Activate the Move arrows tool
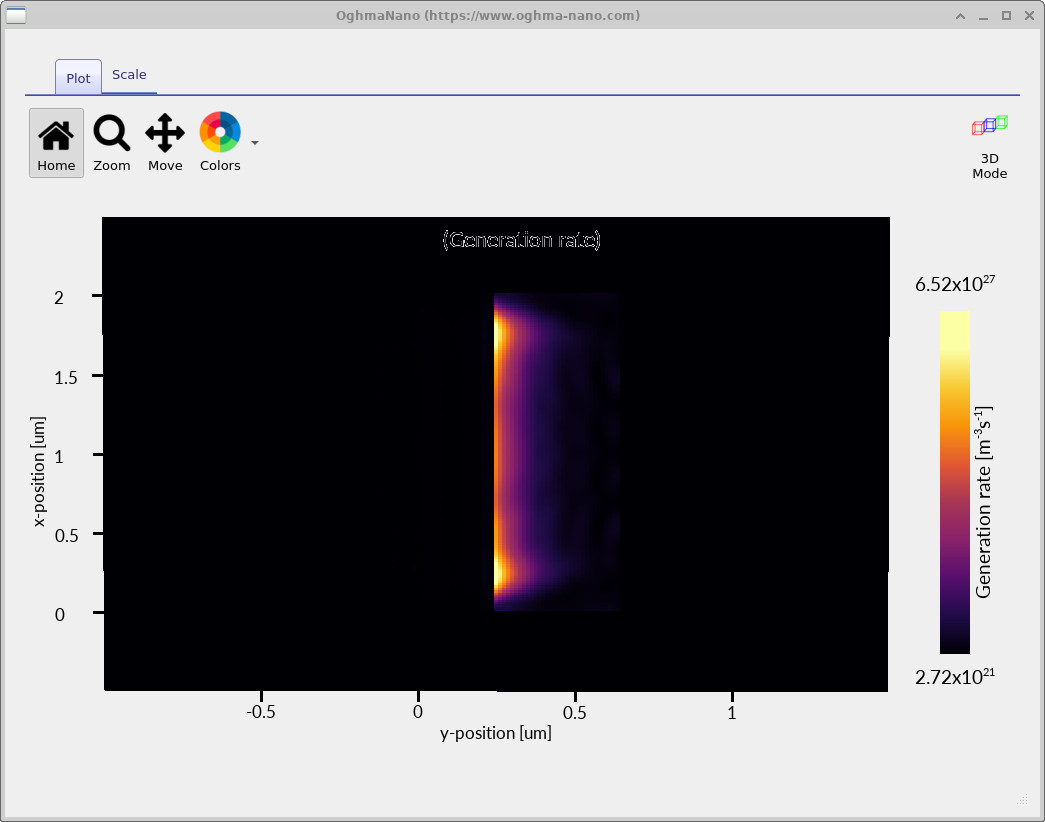The height and width of the screenshot is (822, 1045). tap(165, 143)
